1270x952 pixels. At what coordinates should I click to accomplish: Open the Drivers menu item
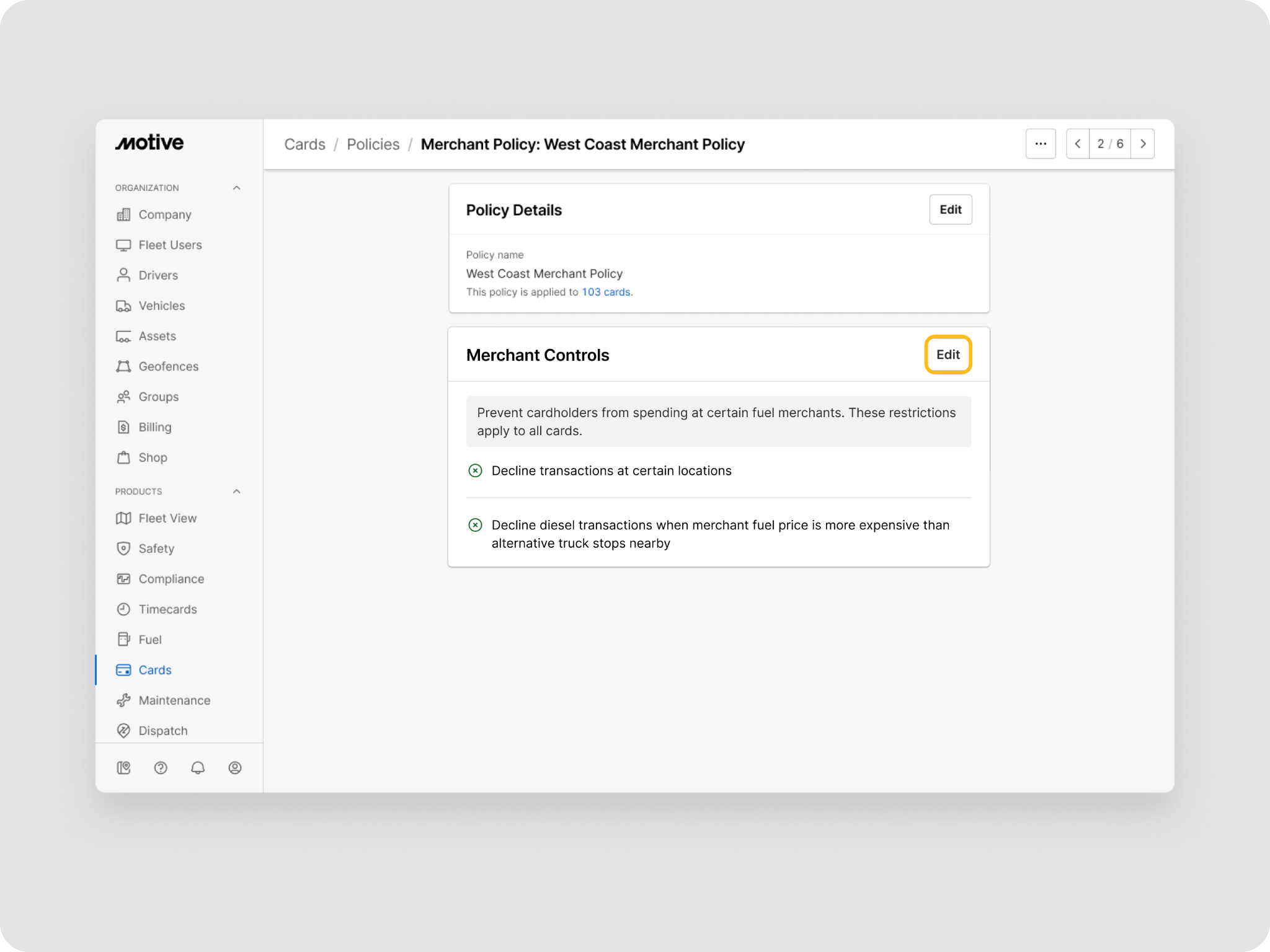(x=158, y=275)
